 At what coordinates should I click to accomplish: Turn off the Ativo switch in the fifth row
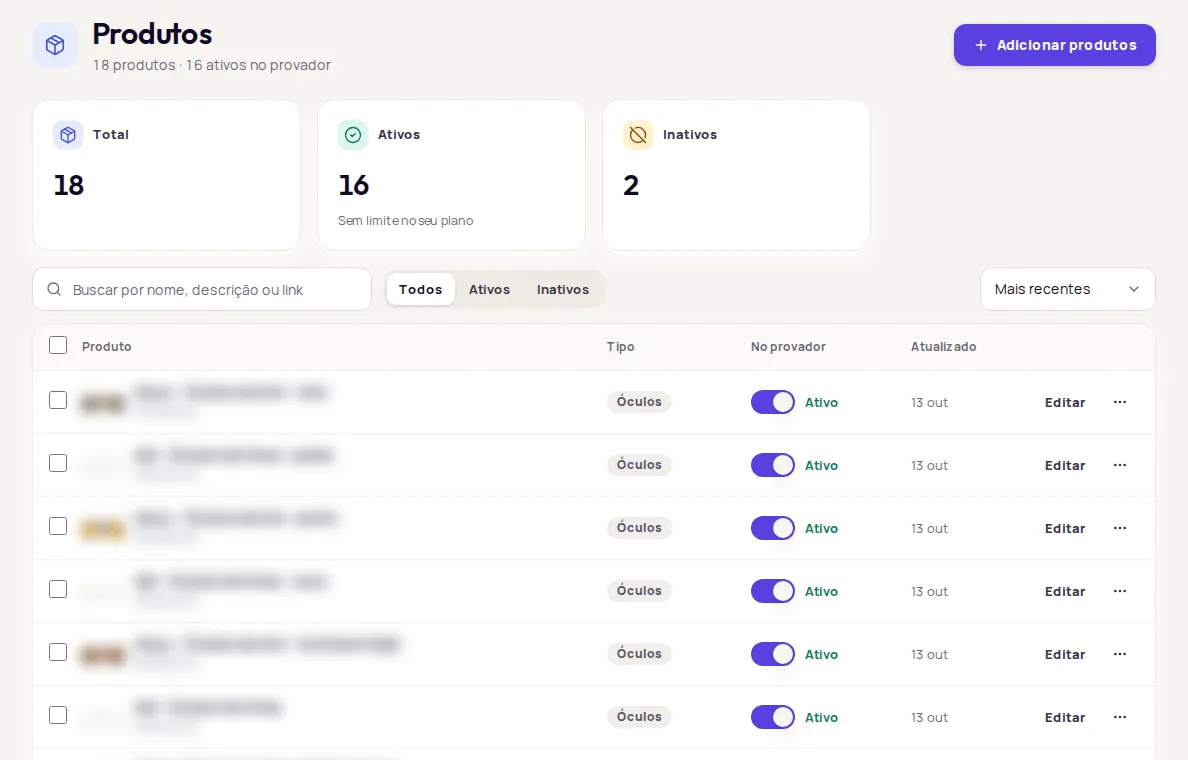coord(773,654)
